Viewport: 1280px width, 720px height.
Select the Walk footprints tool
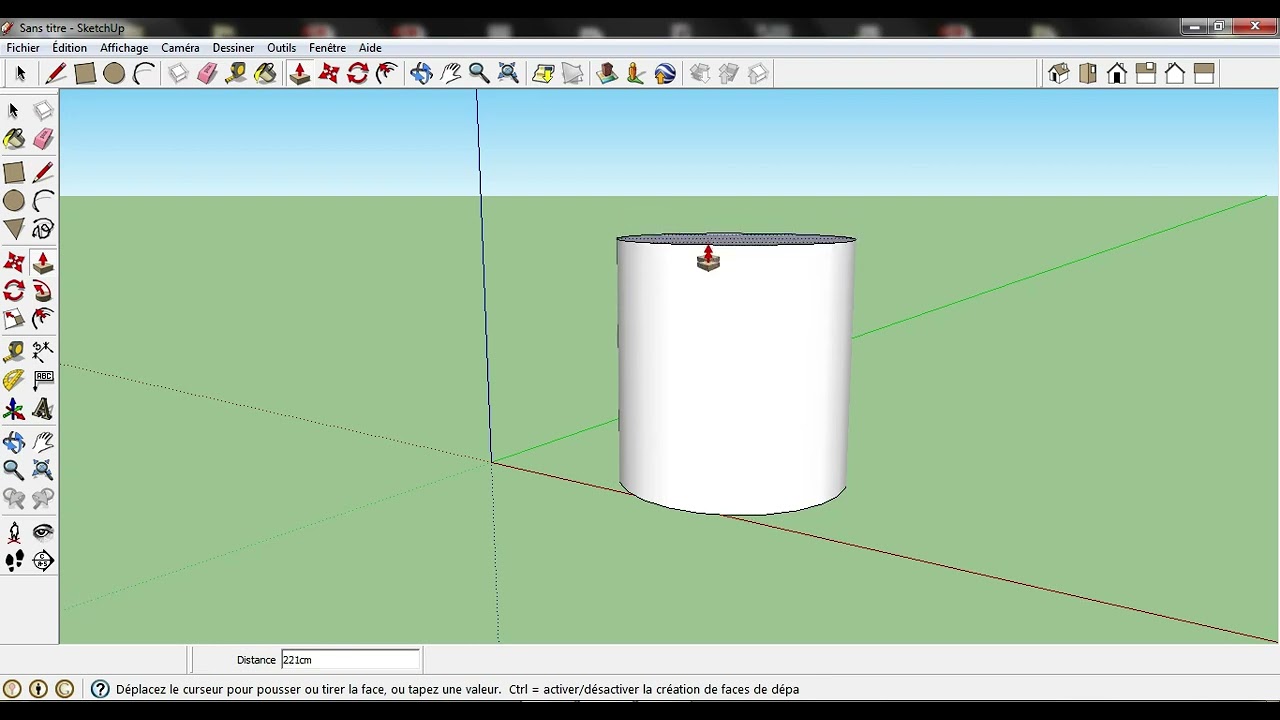[x=14, y=561]
